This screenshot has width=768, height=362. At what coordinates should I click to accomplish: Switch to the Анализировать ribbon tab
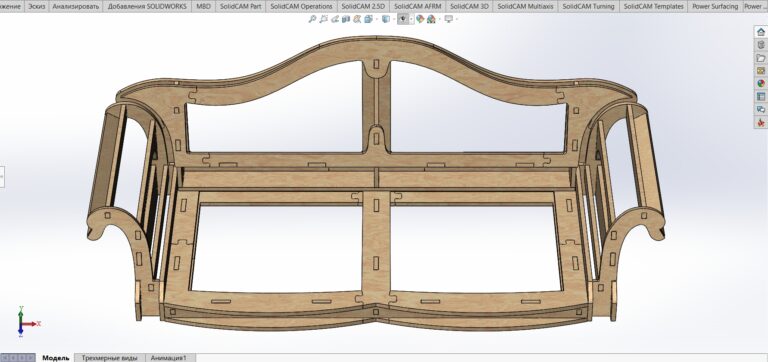[75, 6]
